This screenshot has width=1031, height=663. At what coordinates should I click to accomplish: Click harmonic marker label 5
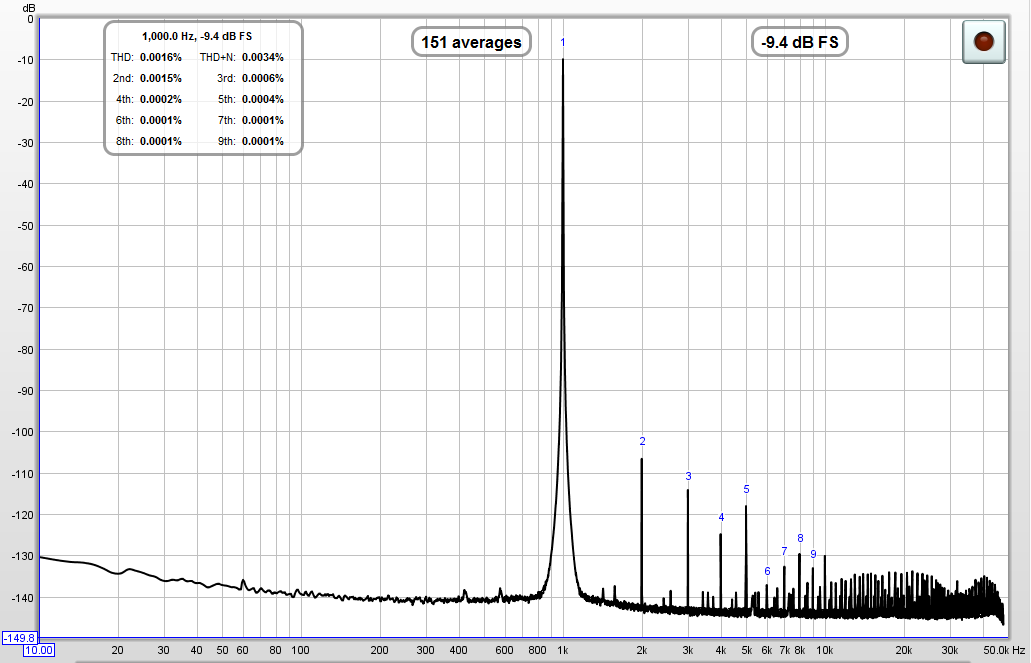click(x=746, y=489)
